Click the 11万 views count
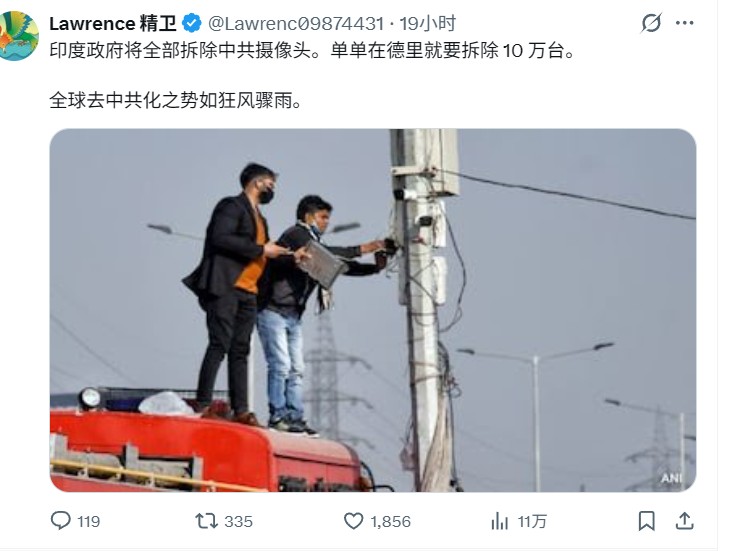730x551 pixels. click(532, 521)
